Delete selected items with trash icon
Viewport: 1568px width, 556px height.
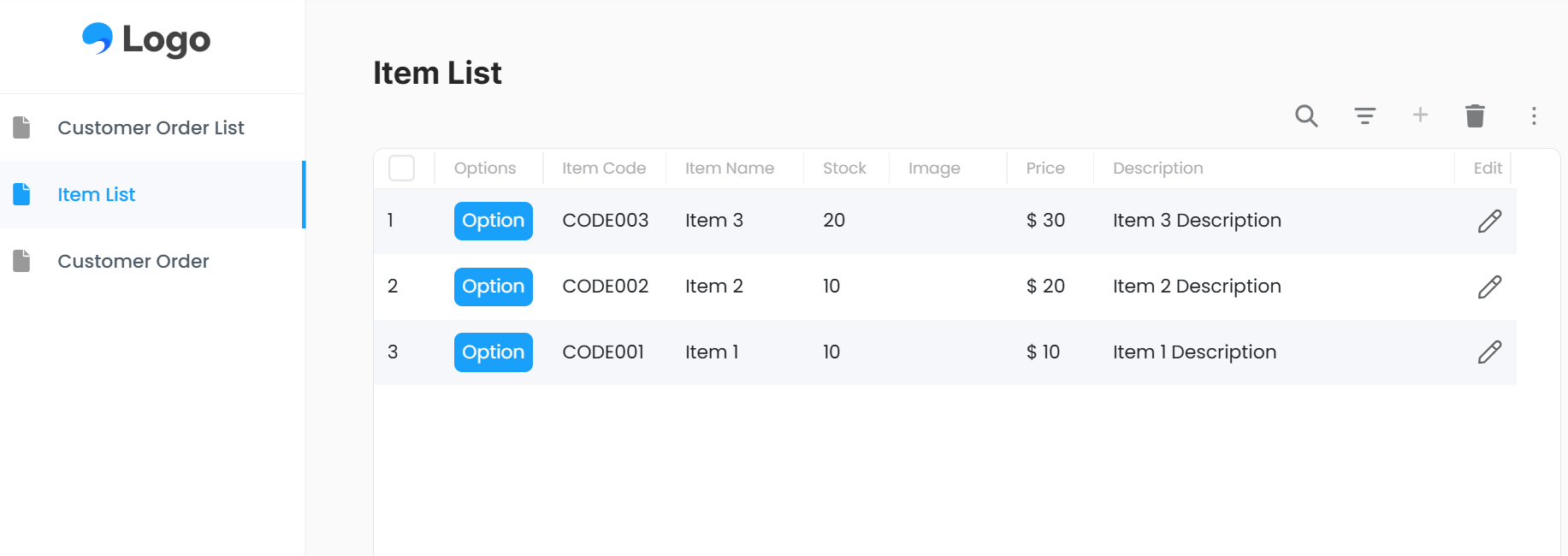(x=1475, y=115)
